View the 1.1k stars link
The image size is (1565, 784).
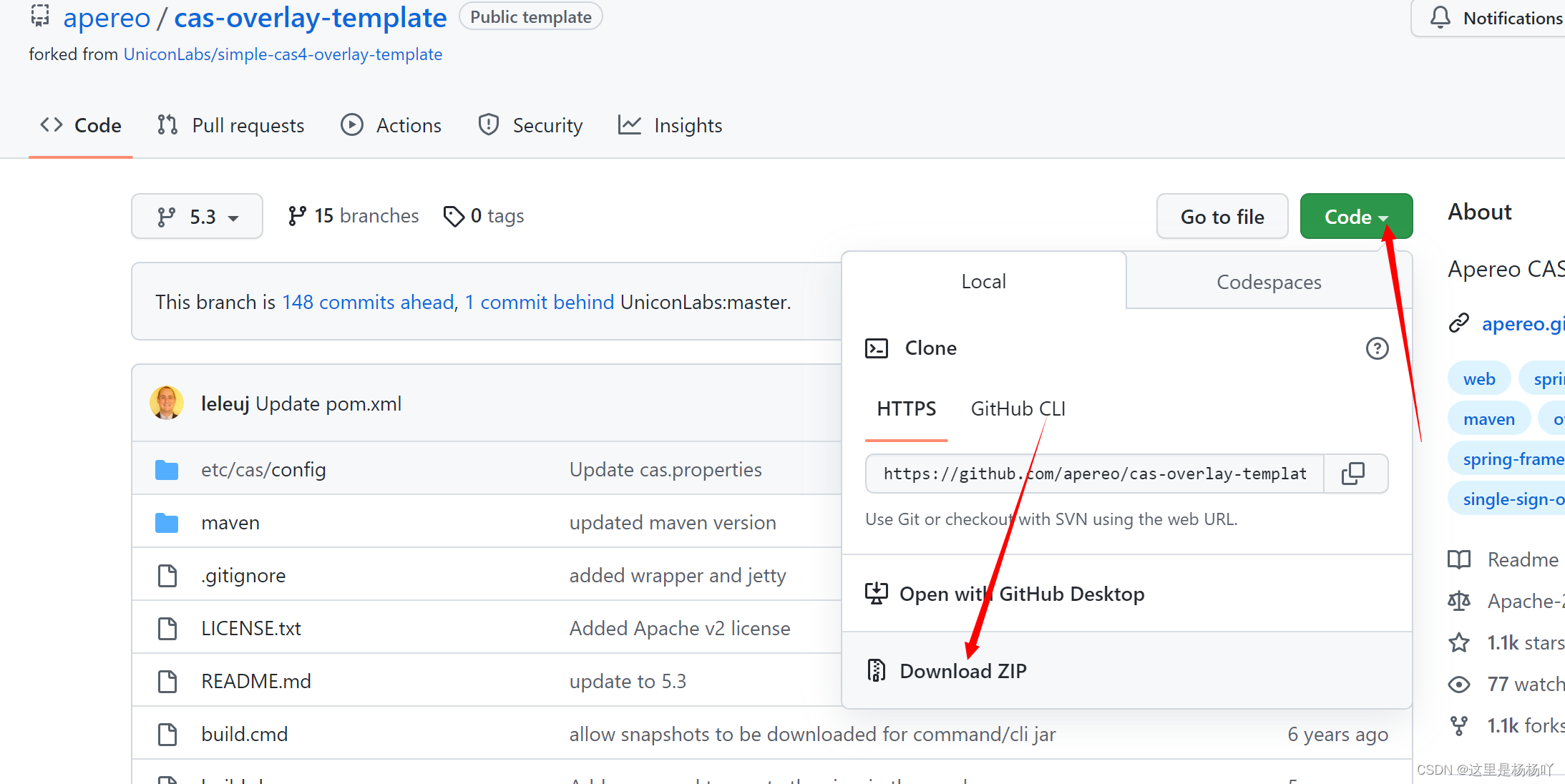(x=1506, y=642)
